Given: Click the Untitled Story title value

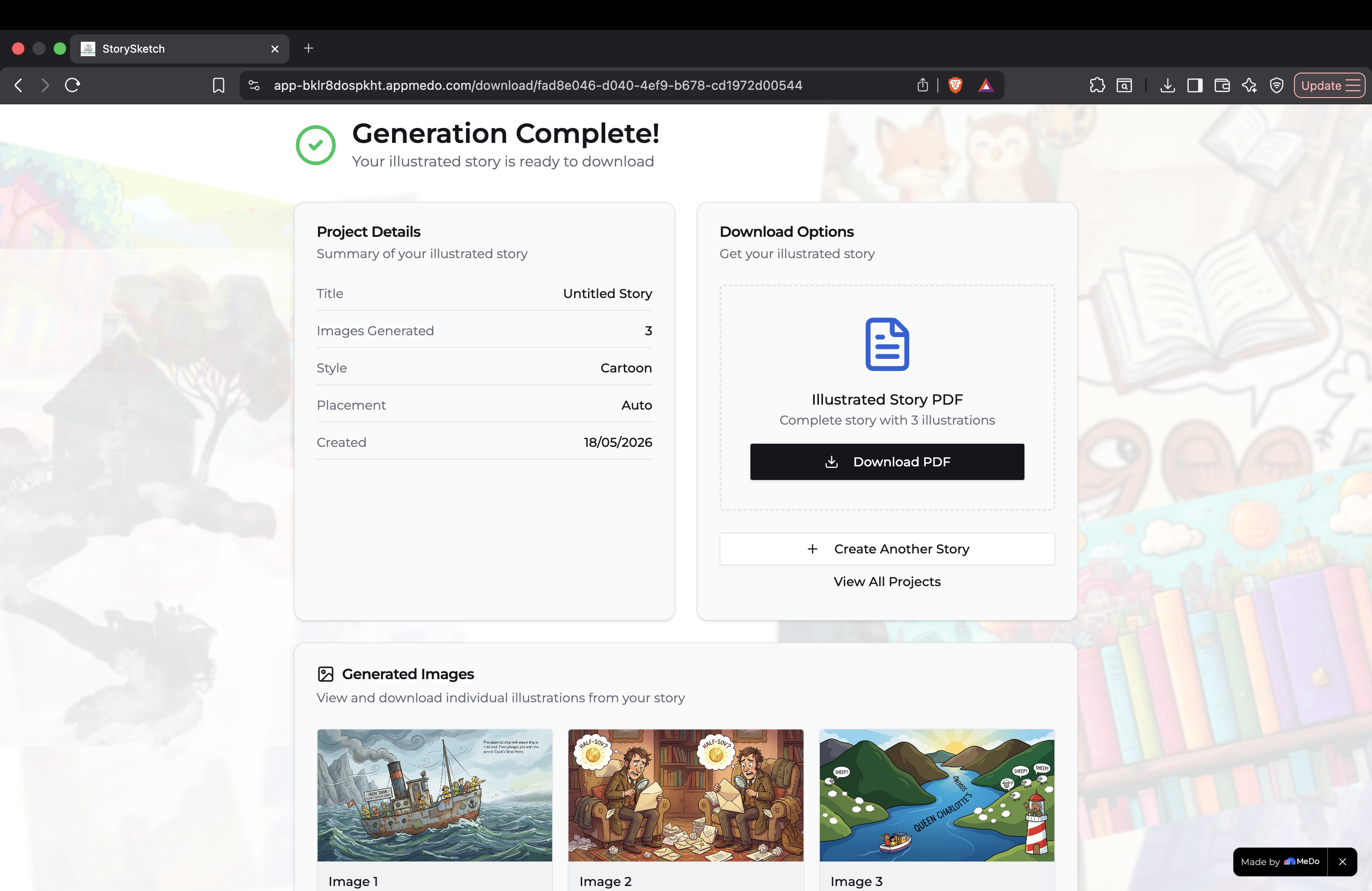Looking at the screenshot, I should tap(608, 294).
